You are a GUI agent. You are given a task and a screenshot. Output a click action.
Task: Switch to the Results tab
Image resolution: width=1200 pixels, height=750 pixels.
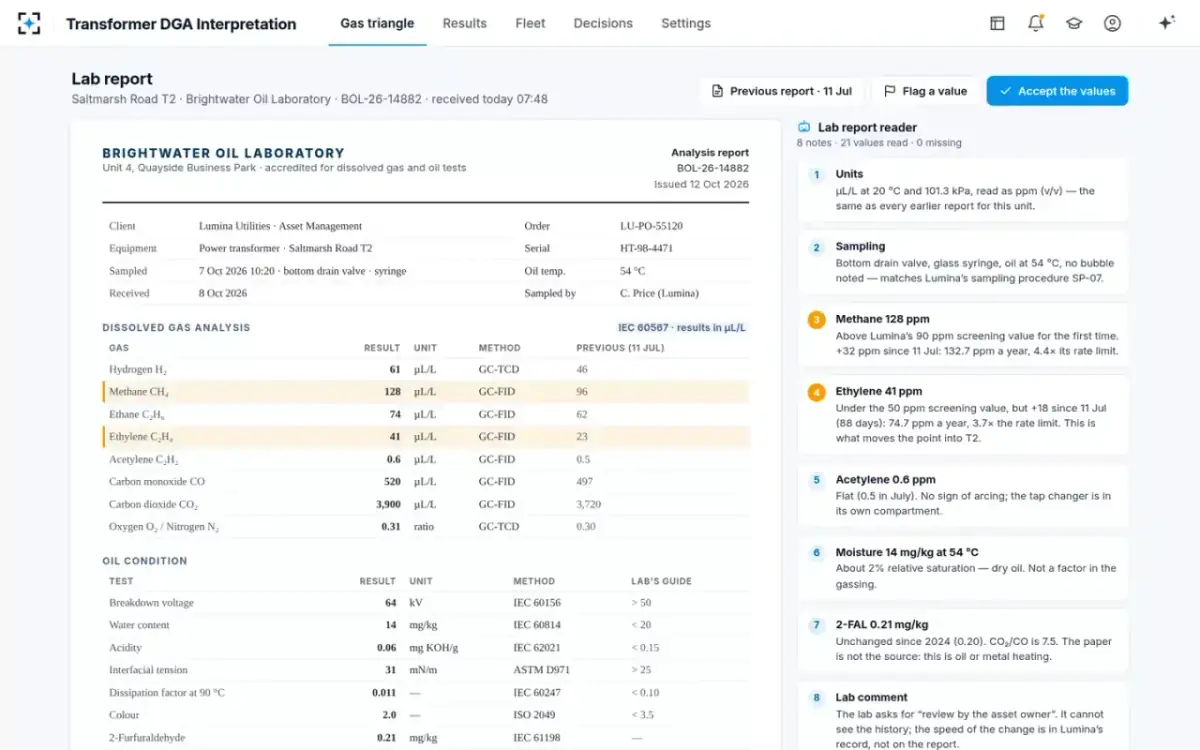coord(465,23)
